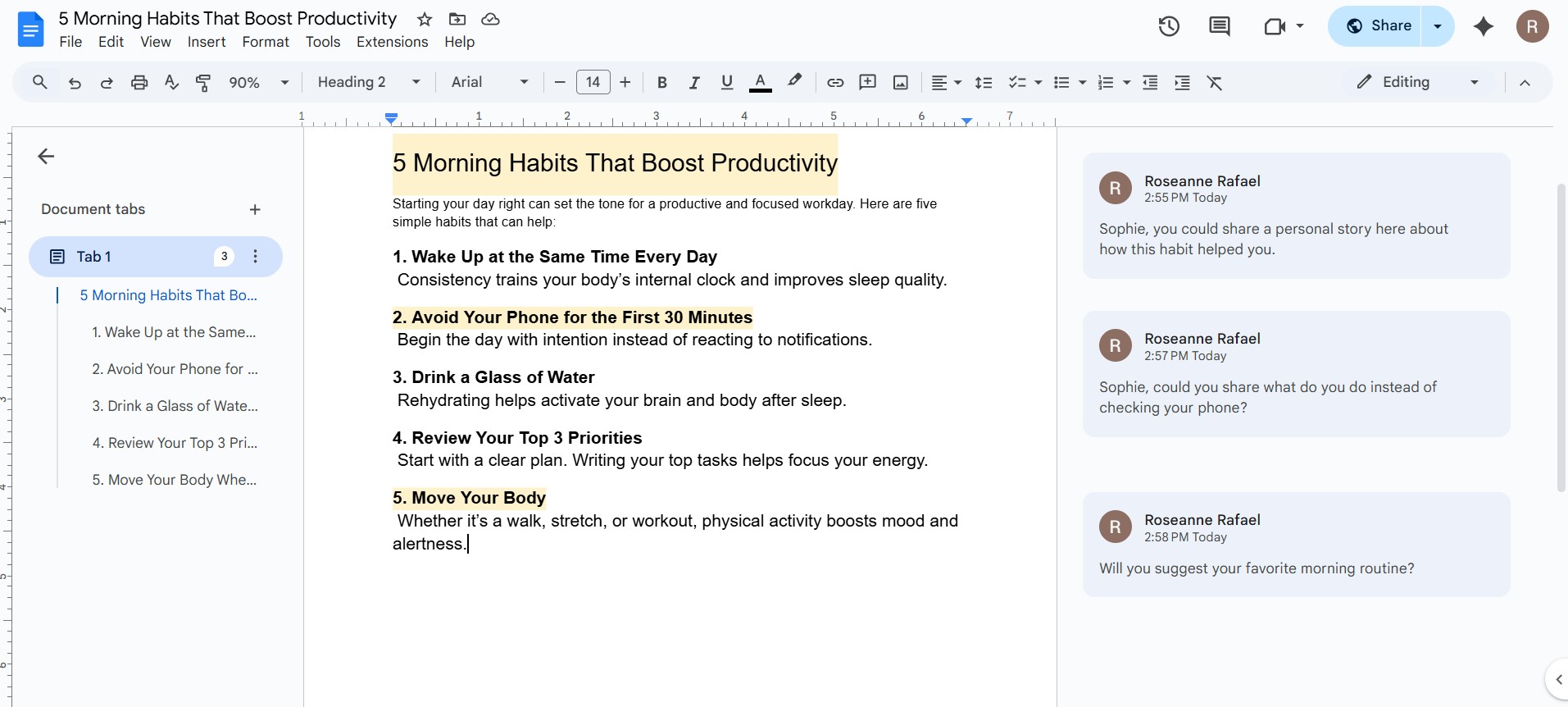
Task: Jump to '4. Review Your Top 3 Pri...' outline heading
Action: 175,443
